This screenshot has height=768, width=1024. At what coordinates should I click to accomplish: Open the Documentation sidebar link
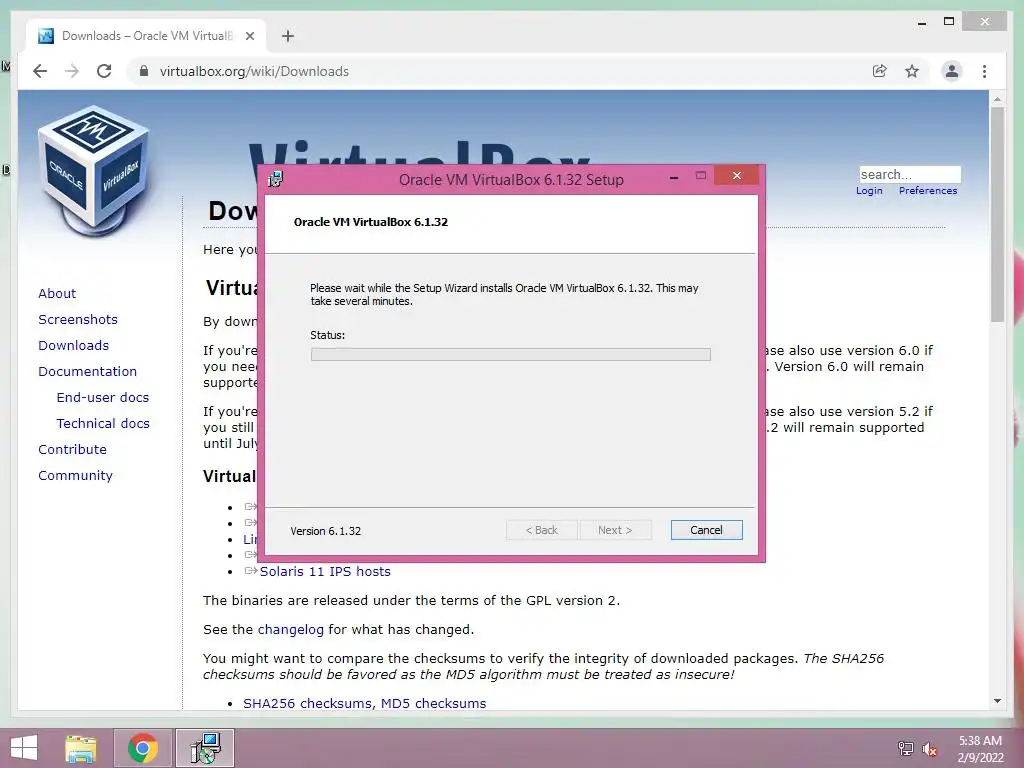point(88,372)
